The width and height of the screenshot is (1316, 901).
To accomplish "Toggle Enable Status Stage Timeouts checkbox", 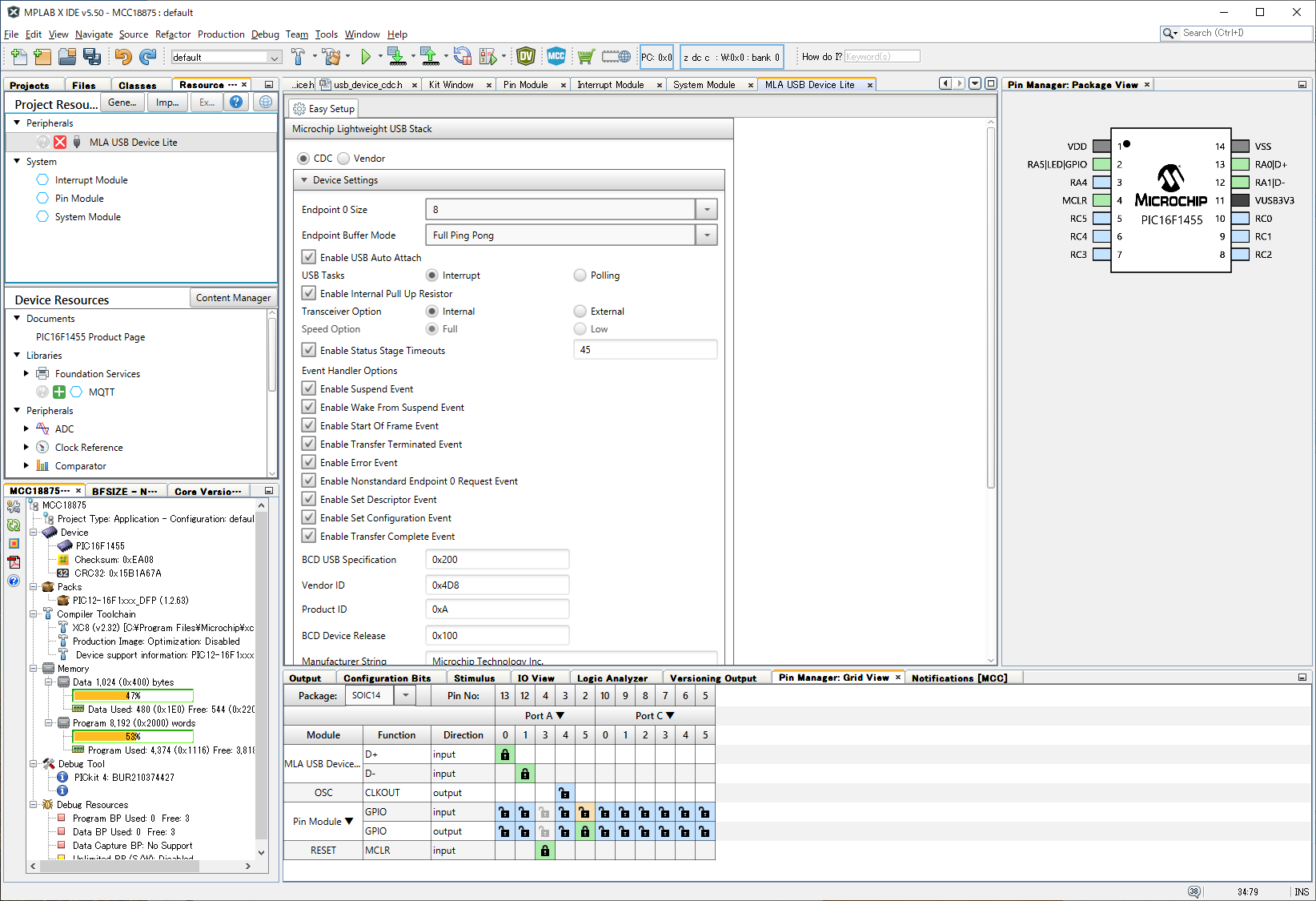I will (x=309, y=350).
